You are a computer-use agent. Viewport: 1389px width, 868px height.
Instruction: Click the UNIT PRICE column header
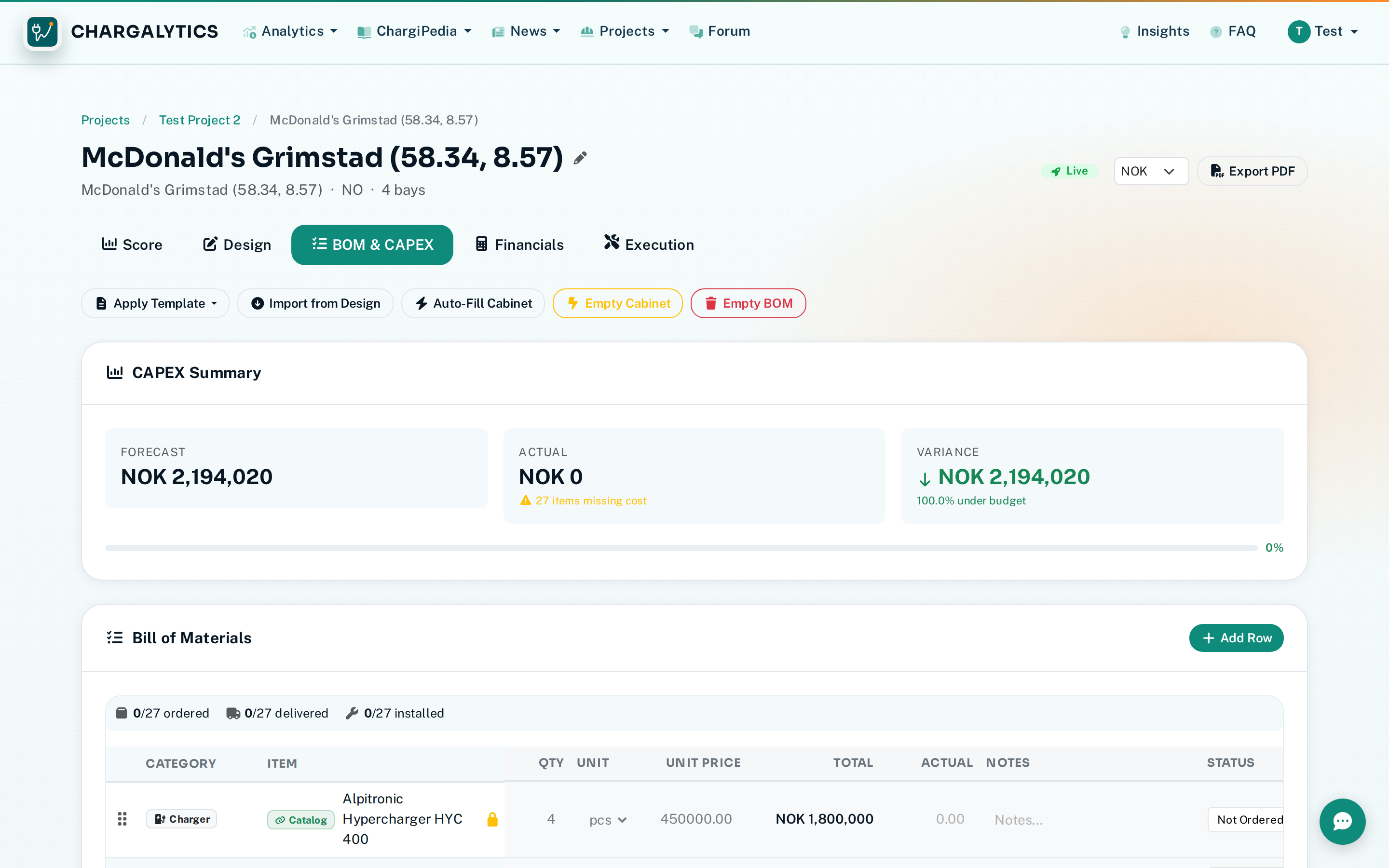[703, 763]
